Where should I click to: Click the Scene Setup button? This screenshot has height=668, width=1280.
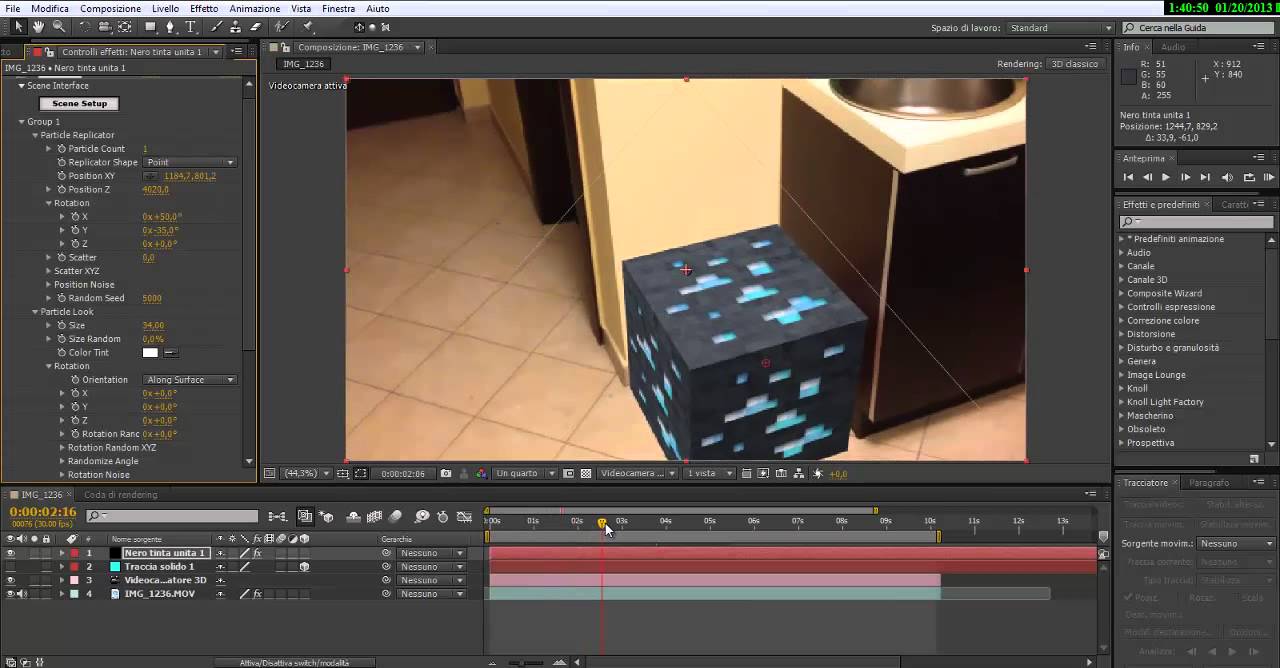[79, 104]
